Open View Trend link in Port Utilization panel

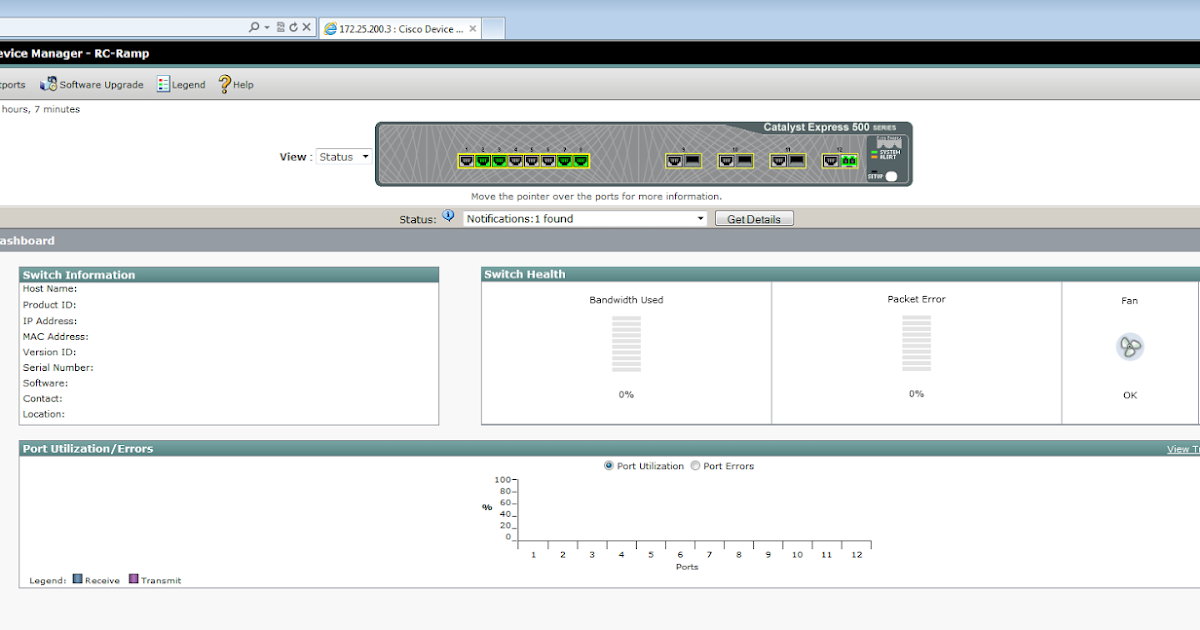(x=1183, y=449)
